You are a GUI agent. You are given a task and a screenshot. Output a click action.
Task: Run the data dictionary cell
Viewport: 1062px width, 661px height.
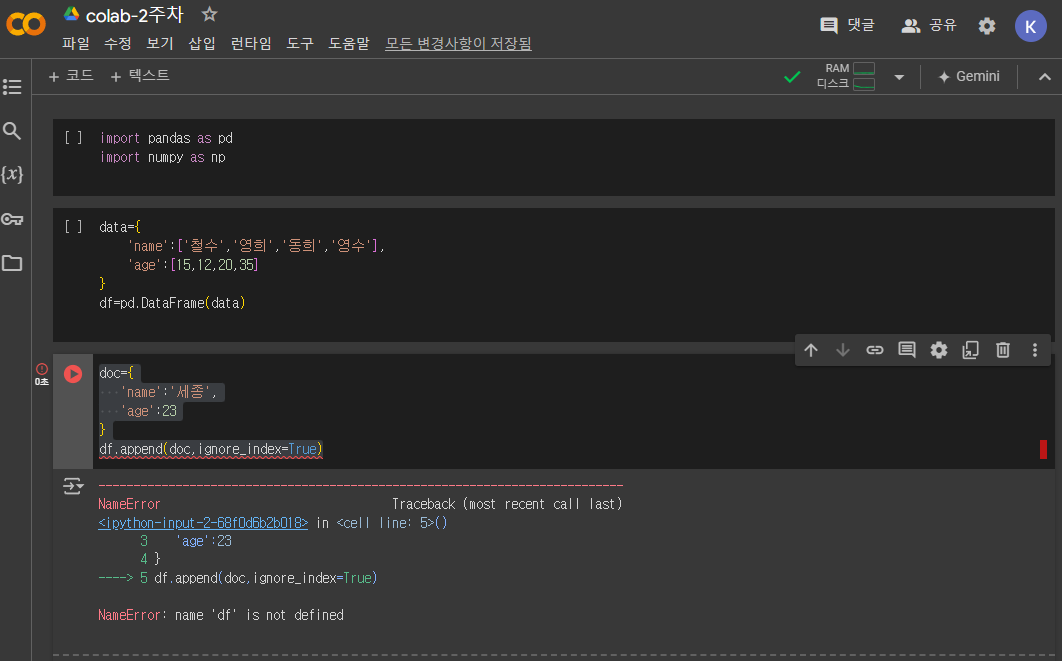click(x=73, y=227)
